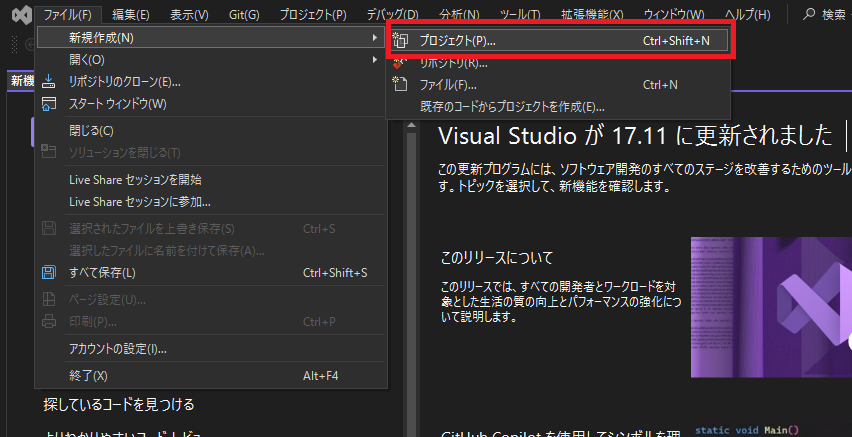Screen dimensions: 852x437
Task: Click 終了(X) to exit Visual Studio
Action: point(88,376)
